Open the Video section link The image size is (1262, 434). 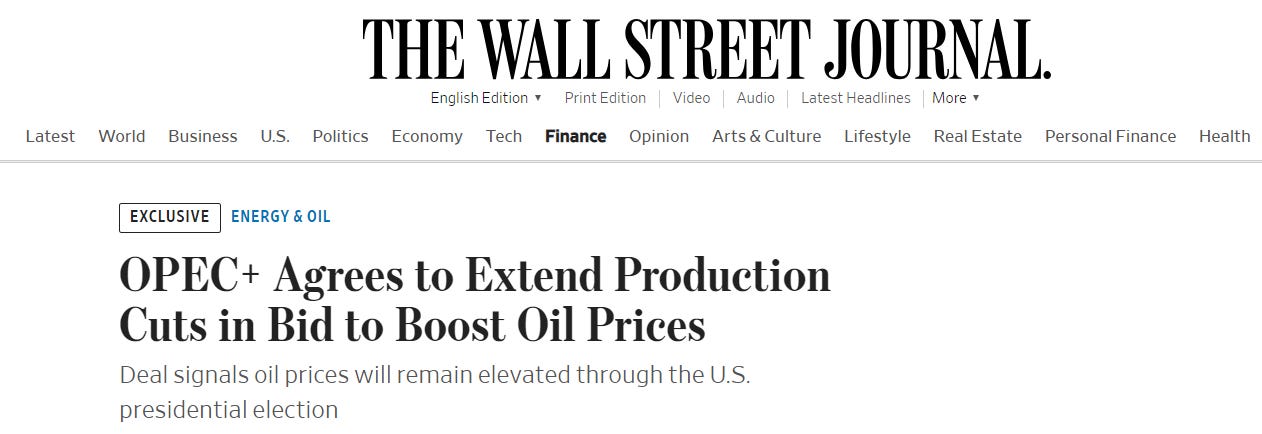(x=691, y=98)
